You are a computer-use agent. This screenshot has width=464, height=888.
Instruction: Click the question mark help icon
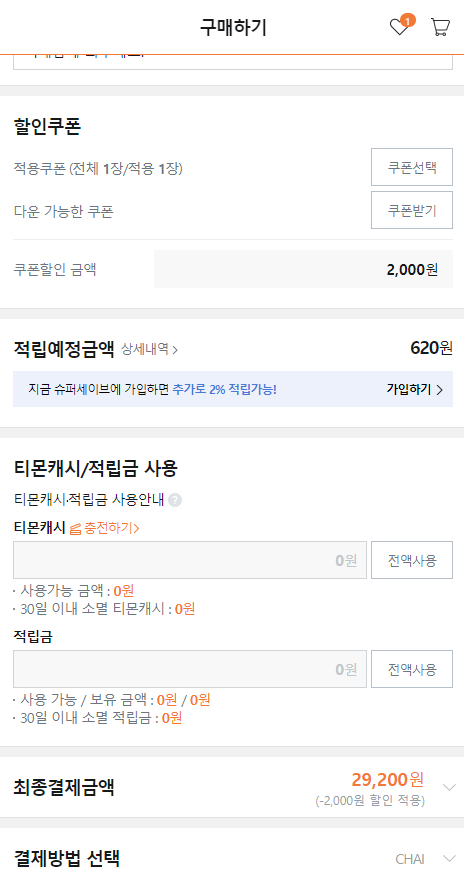coord(175,500)
